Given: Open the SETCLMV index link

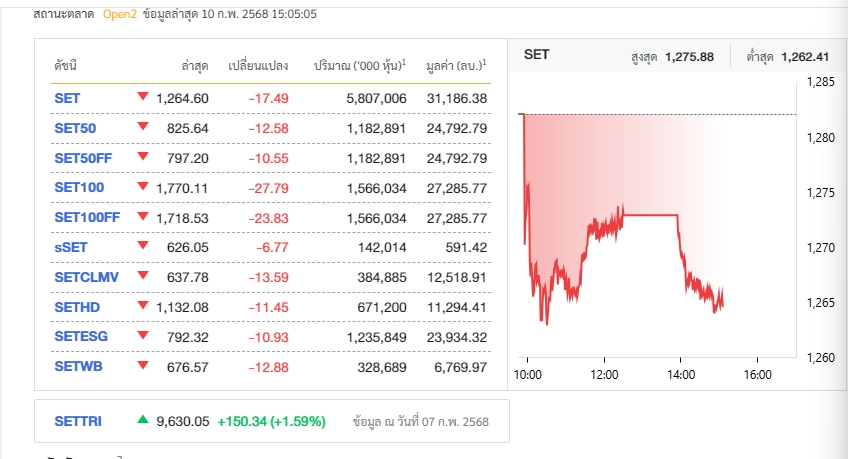Looking at the screenshot, I should tap(84, 277).
